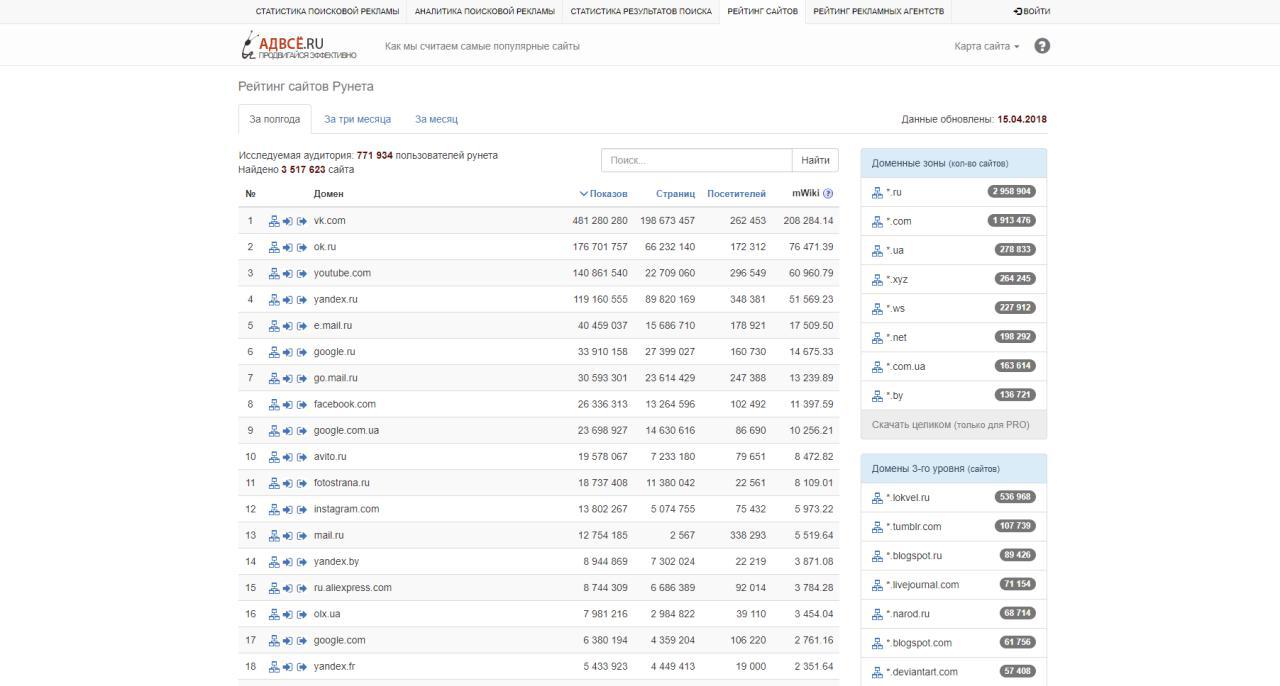This screenshot has width=1280, height=686.
Task: Click the sitemap icon in the yandex.ru row
Action: (274, 299)
